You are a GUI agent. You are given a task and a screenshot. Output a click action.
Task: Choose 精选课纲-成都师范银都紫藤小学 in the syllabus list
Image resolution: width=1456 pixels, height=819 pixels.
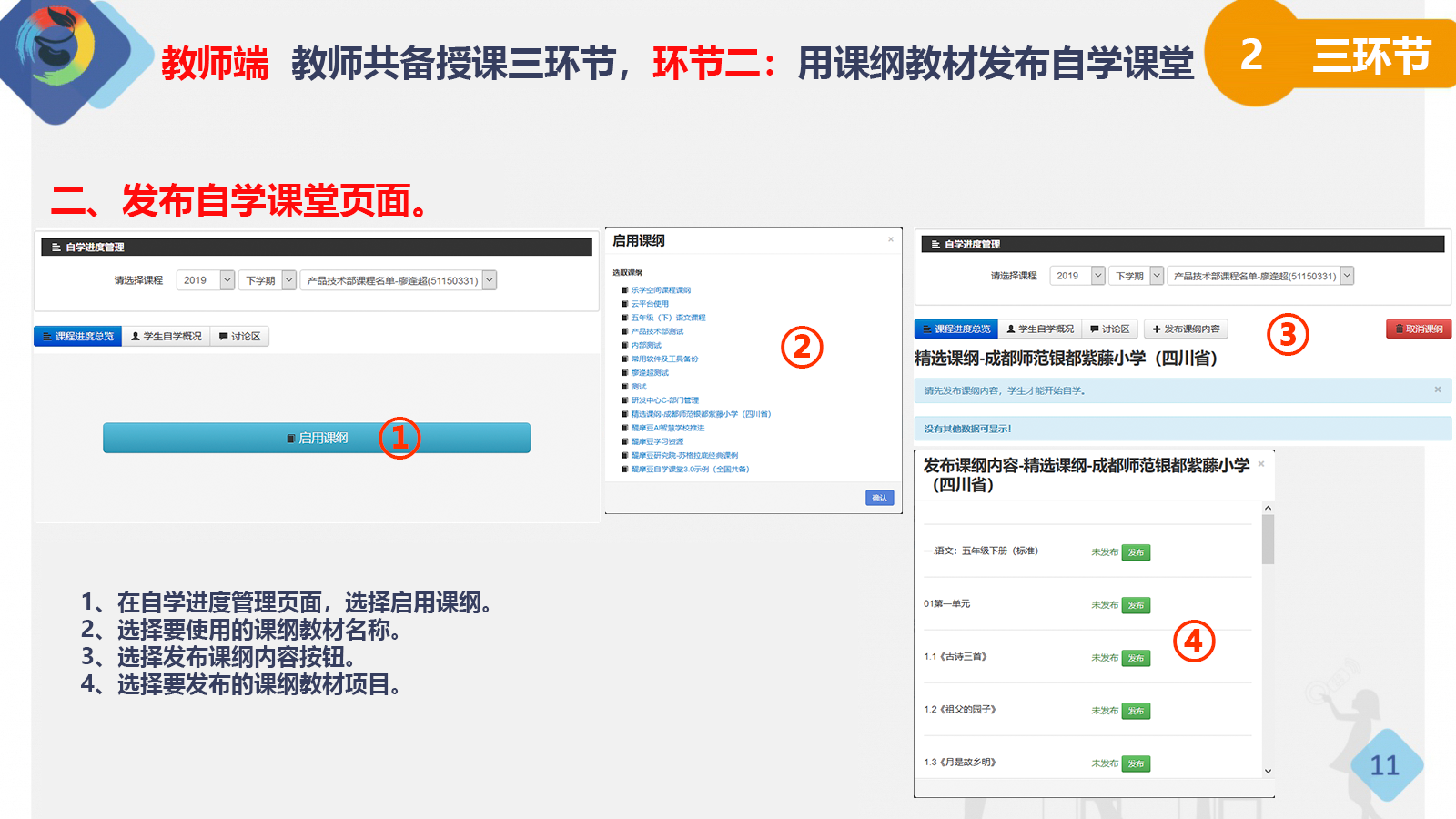701,414
